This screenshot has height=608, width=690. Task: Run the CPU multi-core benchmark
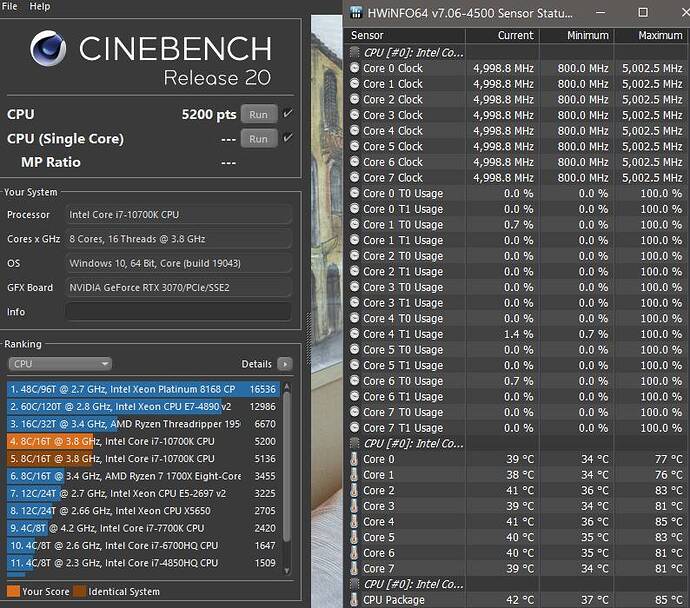click(x=259, y=114)
